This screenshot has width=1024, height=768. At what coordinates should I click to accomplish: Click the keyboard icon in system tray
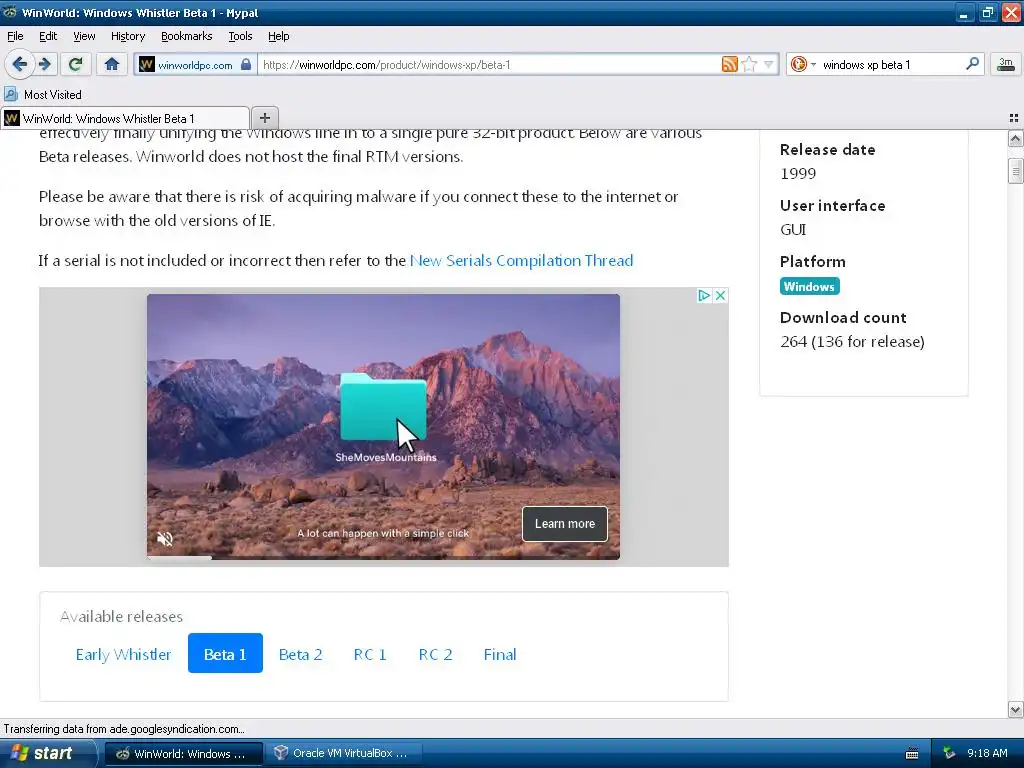912,754
